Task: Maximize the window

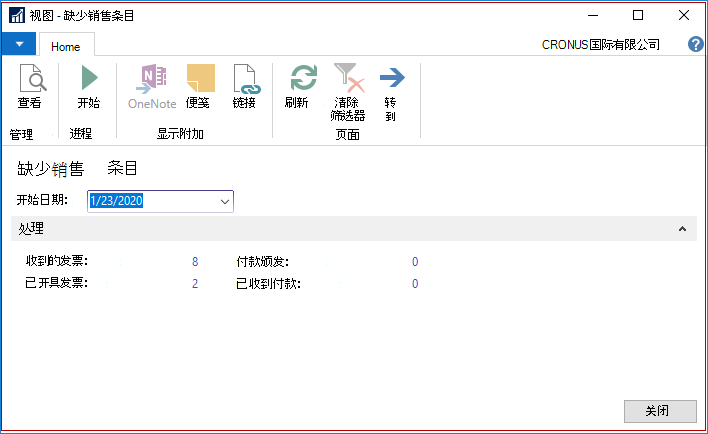Action: (638, 15)
